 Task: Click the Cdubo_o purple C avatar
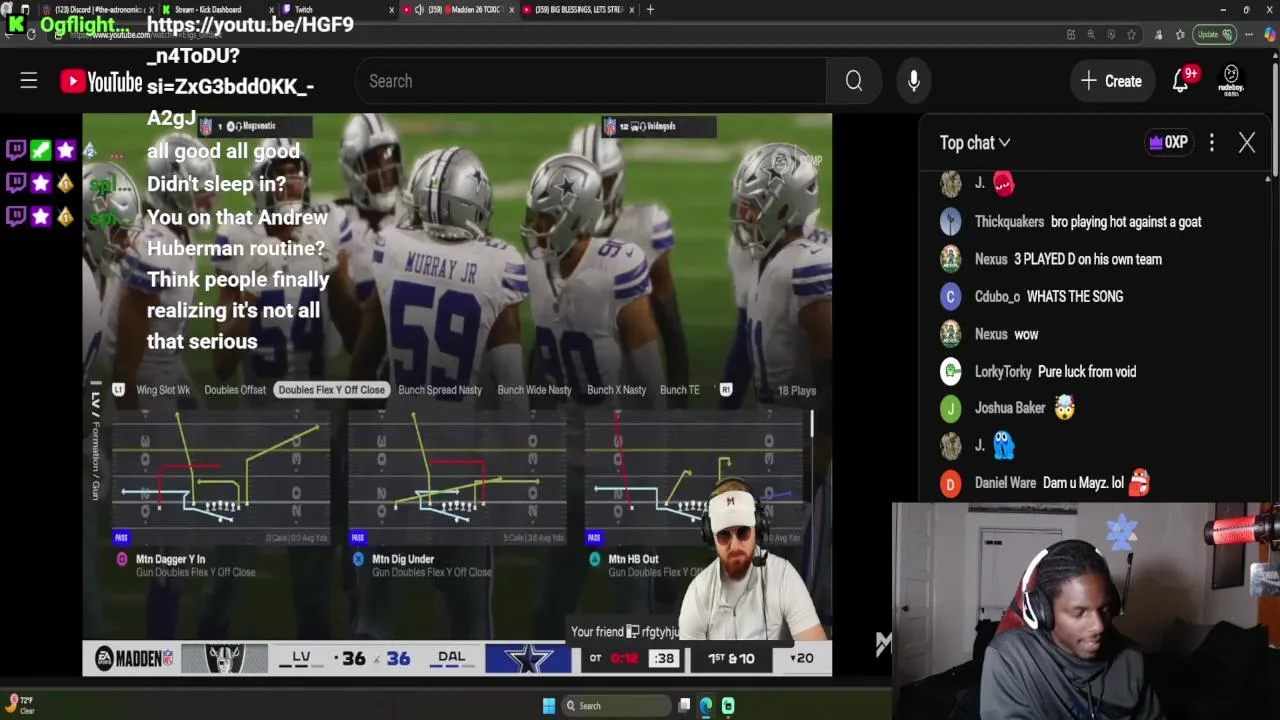[950, 297]
